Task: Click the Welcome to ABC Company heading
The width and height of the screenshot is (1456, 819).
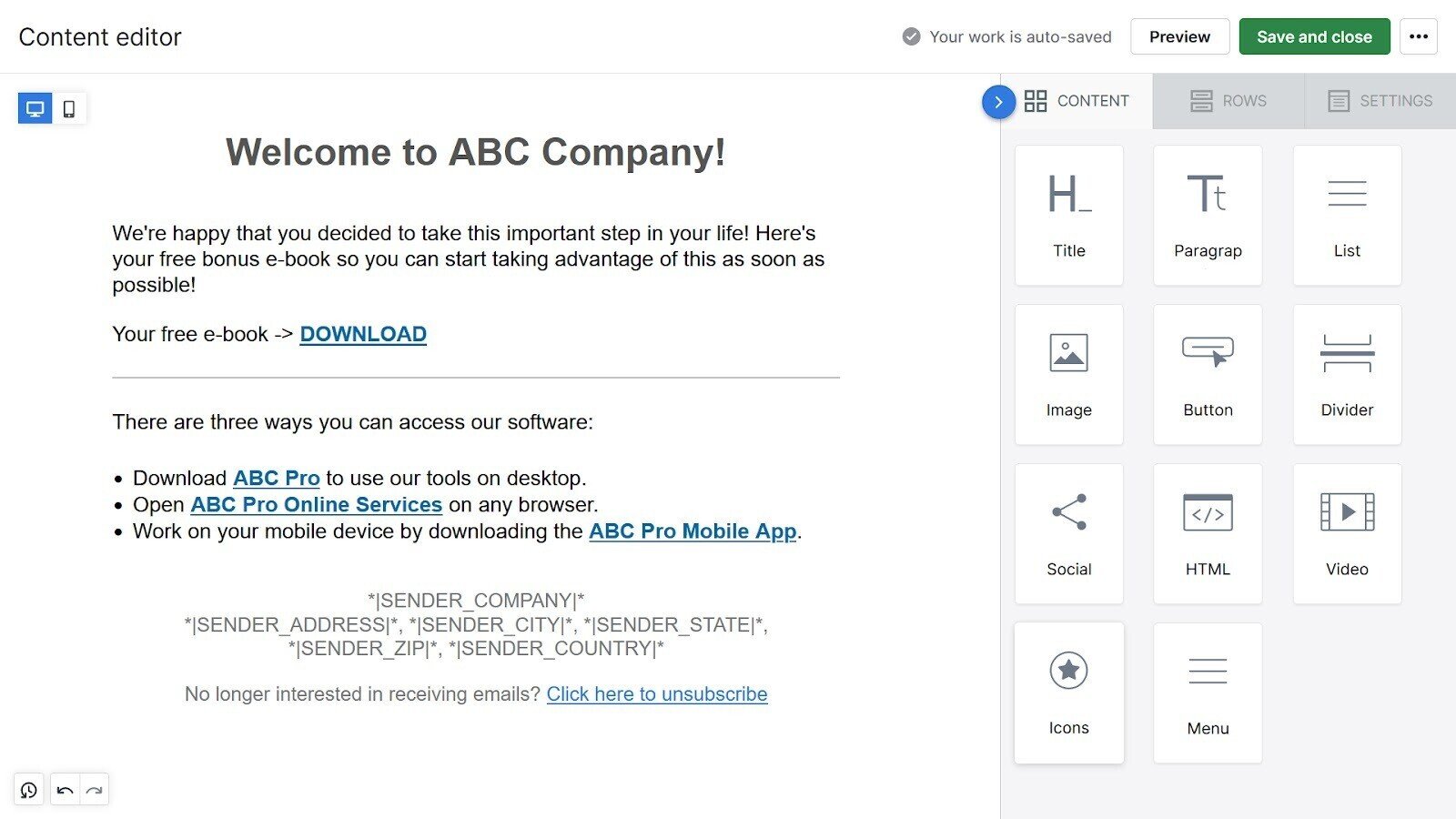Action: pyautogui.click(x=476, y=152)
